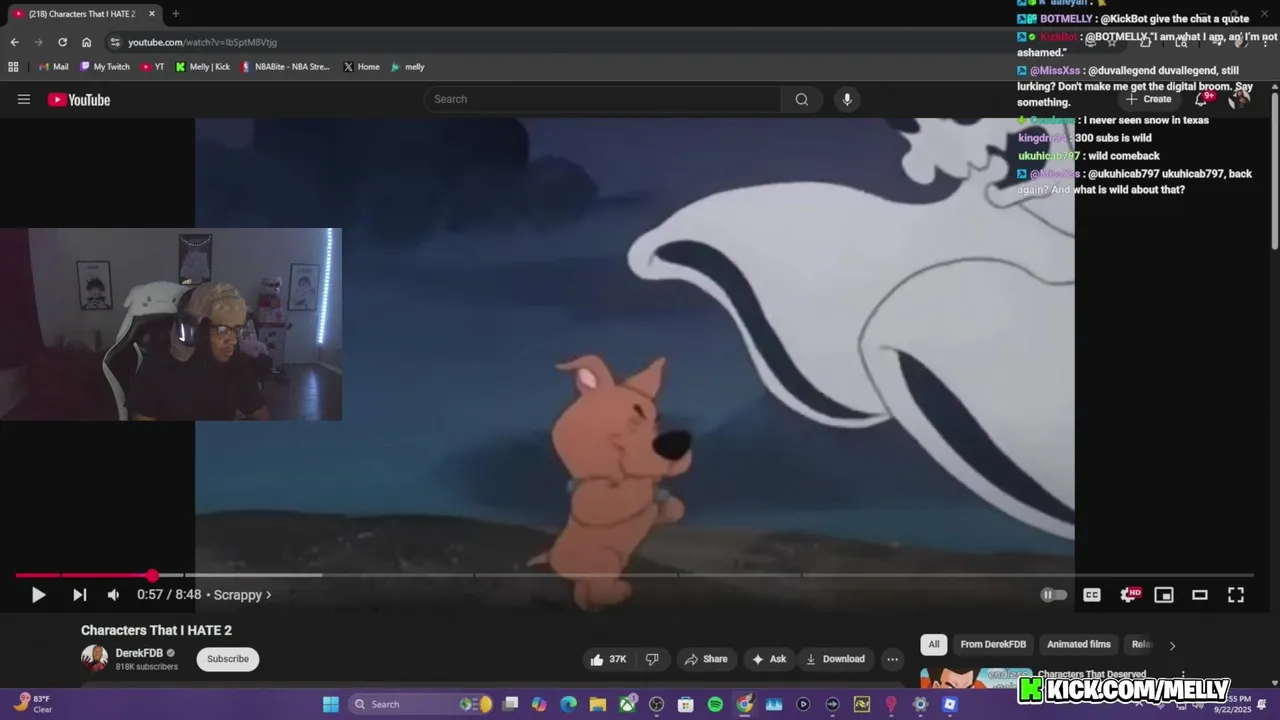Open YouTube notifications bell
The width and height of the screenshot is (1280, 720).
point(1201,99)
